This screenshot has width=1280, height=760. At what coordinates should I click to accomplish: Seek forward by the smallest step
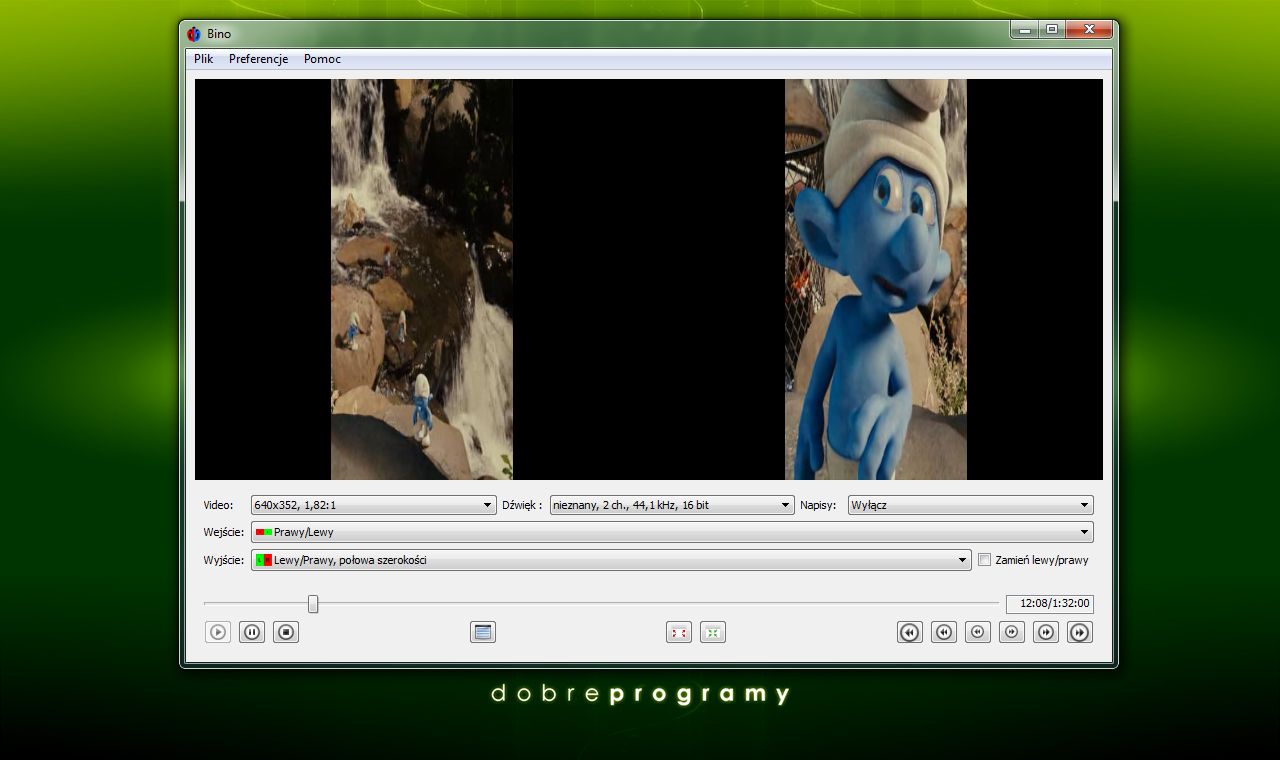point(1012,632)
